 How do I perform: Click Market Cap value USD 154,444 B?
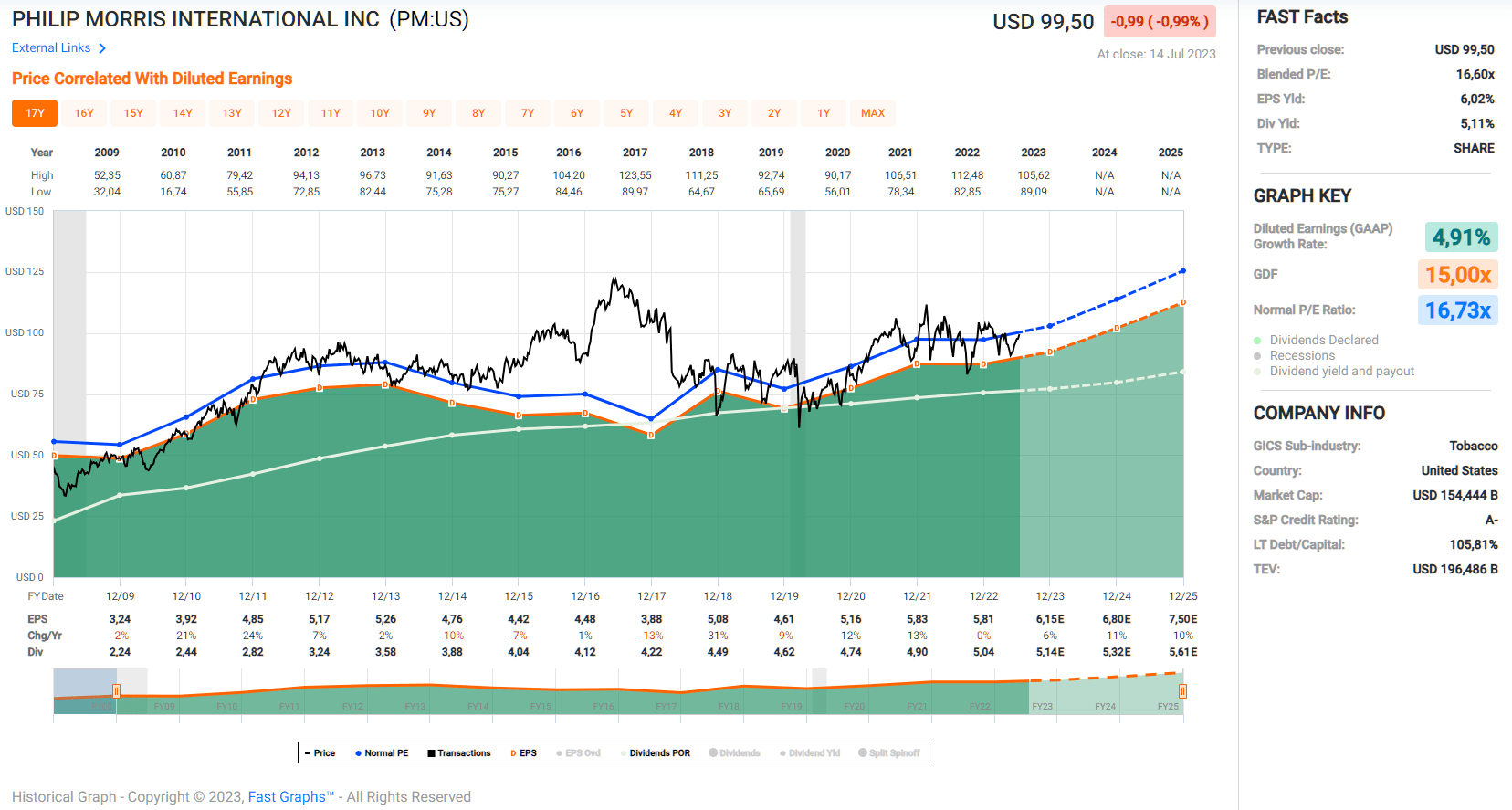(x=1455, y=495)
